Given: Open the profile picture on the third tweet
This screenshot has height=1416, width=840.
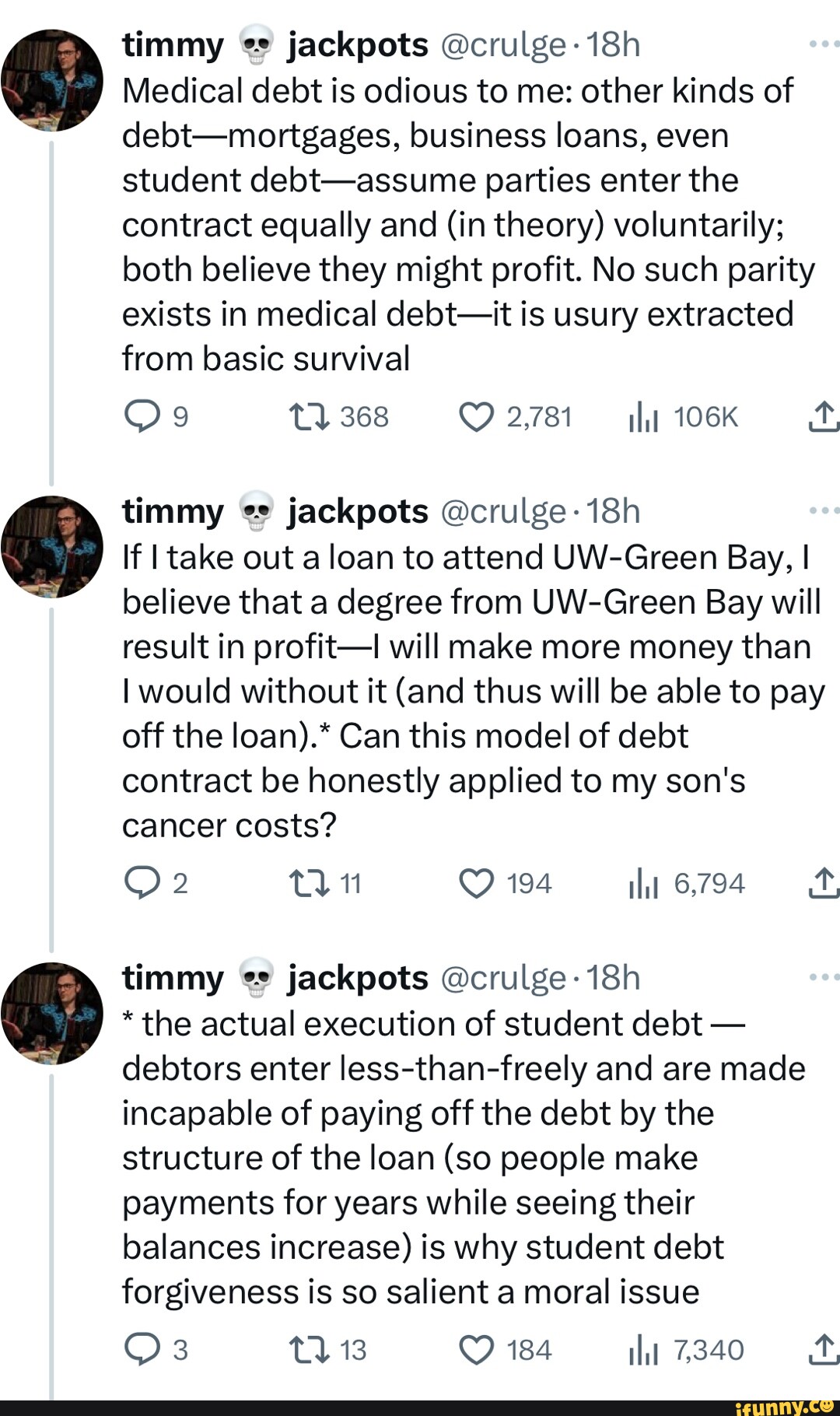Looking at the screenshot, I should click(52, 1013).
